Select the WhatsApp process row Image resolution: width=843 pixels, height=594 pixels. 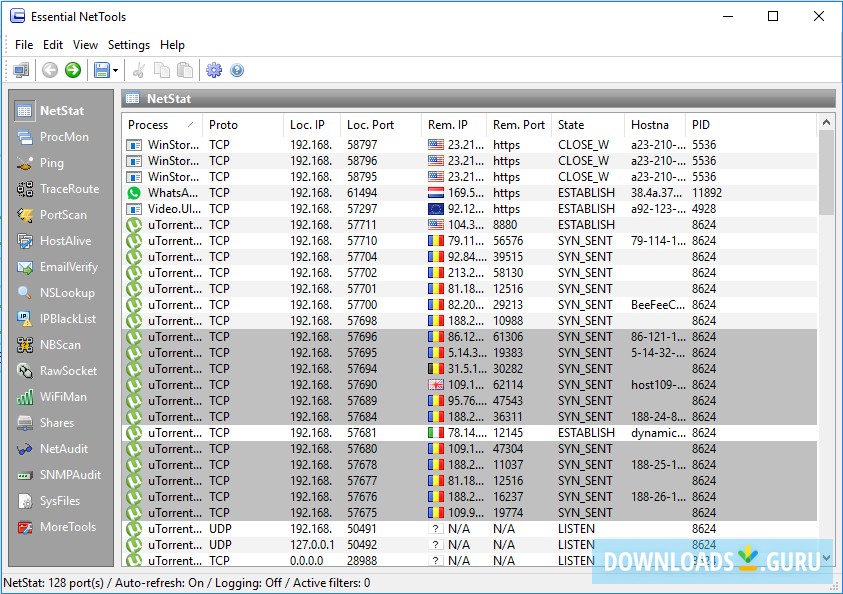[173, 193]
